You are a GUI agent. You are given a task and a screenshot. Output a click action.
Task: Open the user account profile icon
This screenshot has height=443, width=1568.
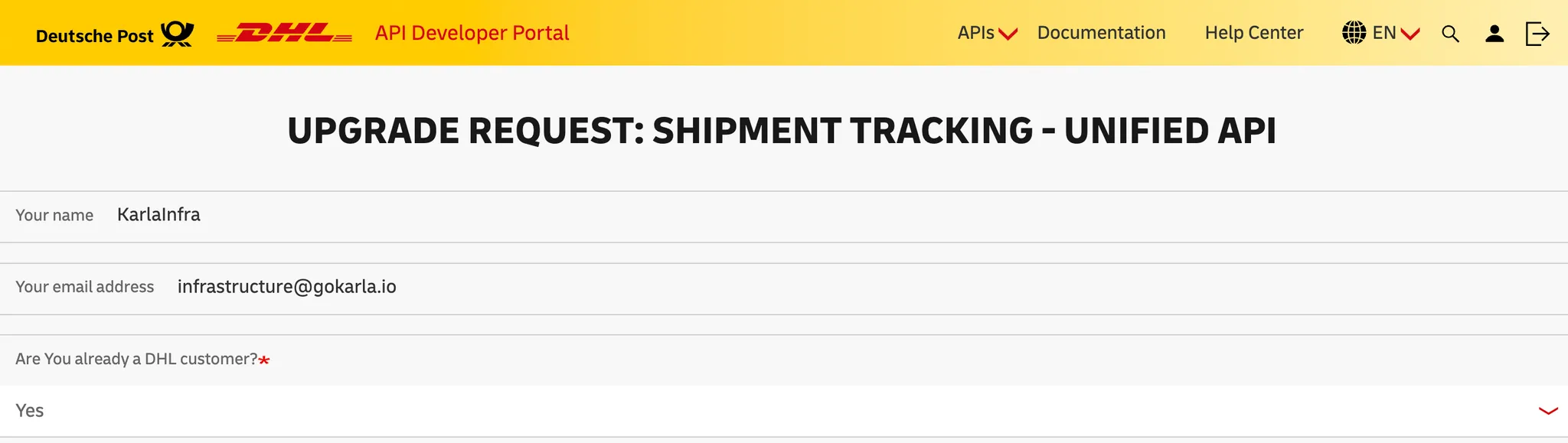point(1494,34)
